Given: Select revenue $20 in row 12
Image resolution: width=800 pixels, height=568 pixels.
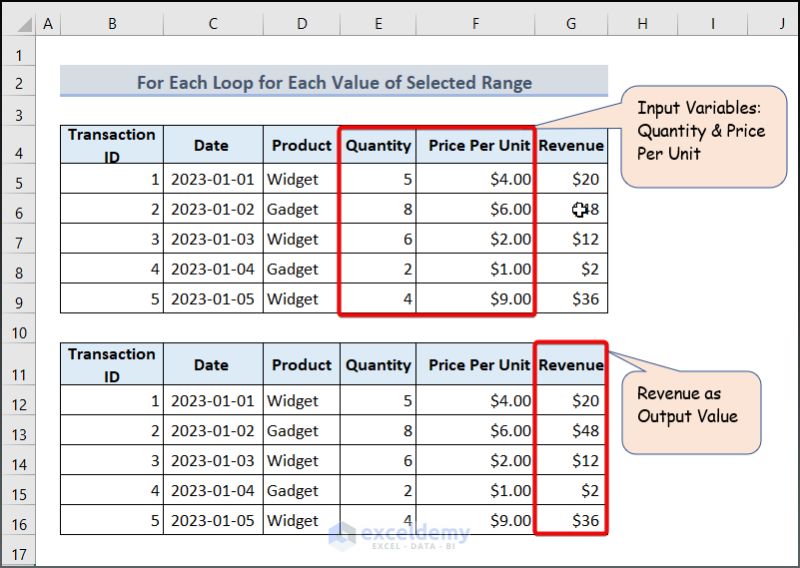Looking at the screenshot, I should click(571, 400).
